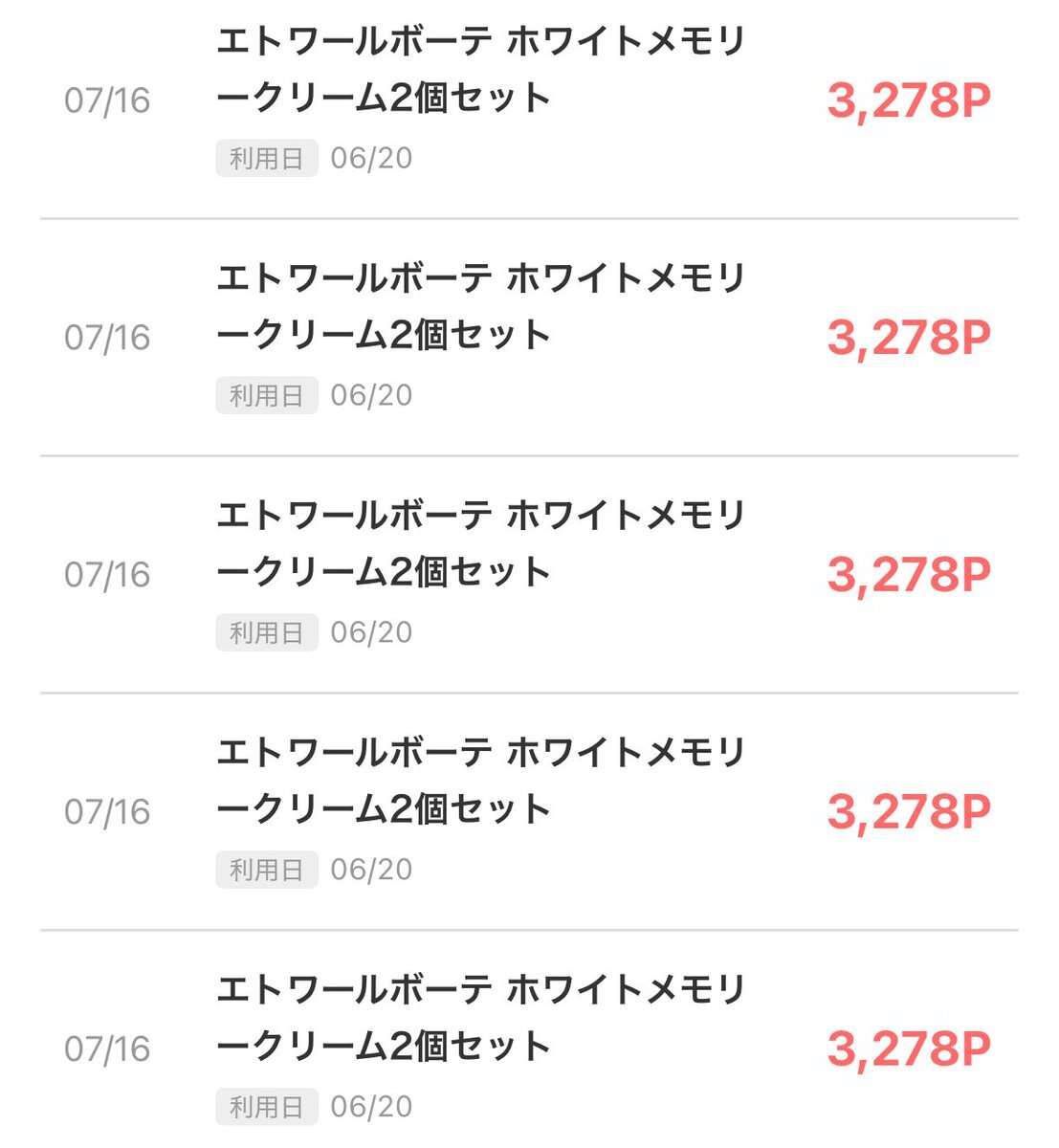Click the 07/16 date of the third entry
This screenshot has width=1059, height=1148.
[x=107, y=575]
